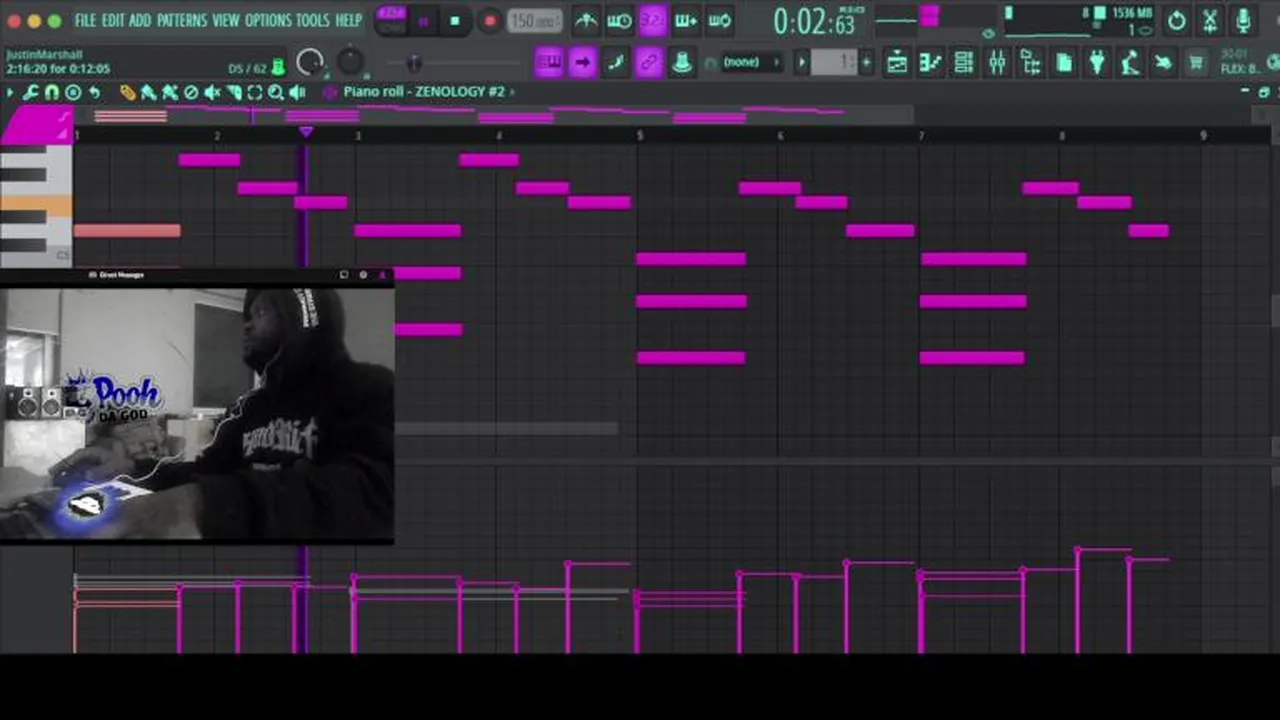
Task: Open the Channel rack icon
Action: tap(964, 63)
